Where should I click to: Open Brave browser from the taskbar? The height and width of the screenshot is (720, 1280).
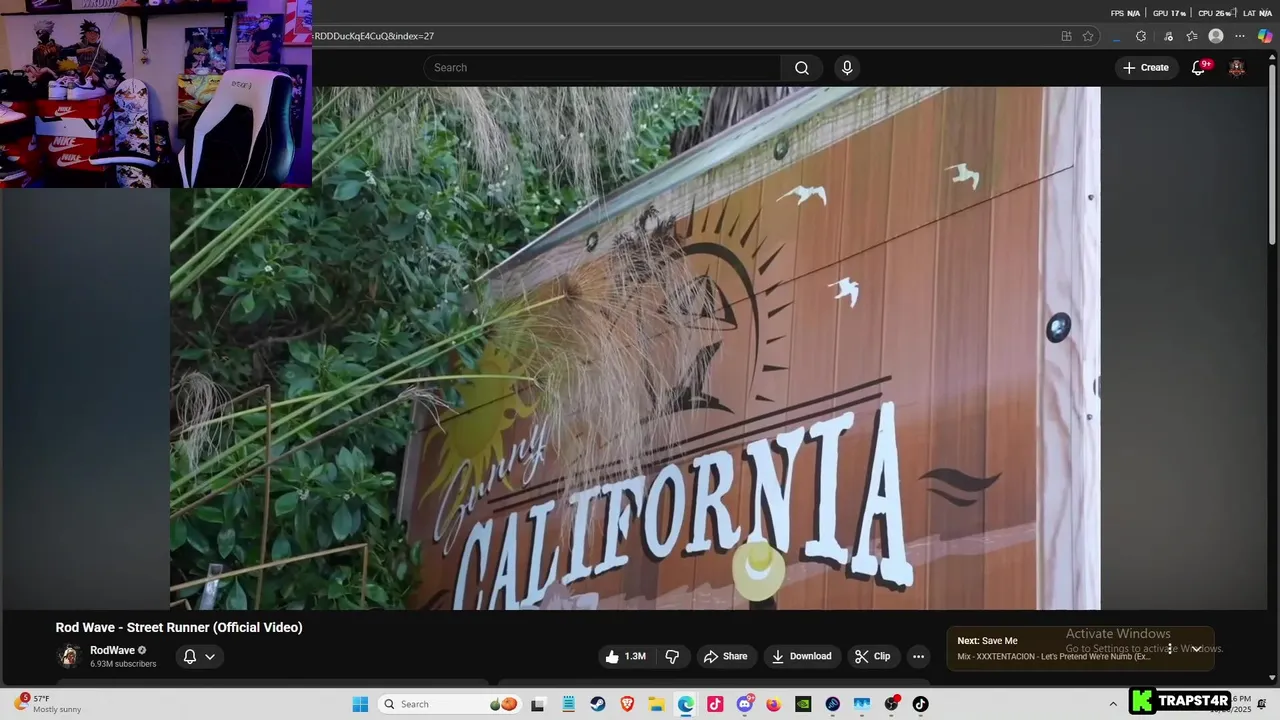[627, 704]
